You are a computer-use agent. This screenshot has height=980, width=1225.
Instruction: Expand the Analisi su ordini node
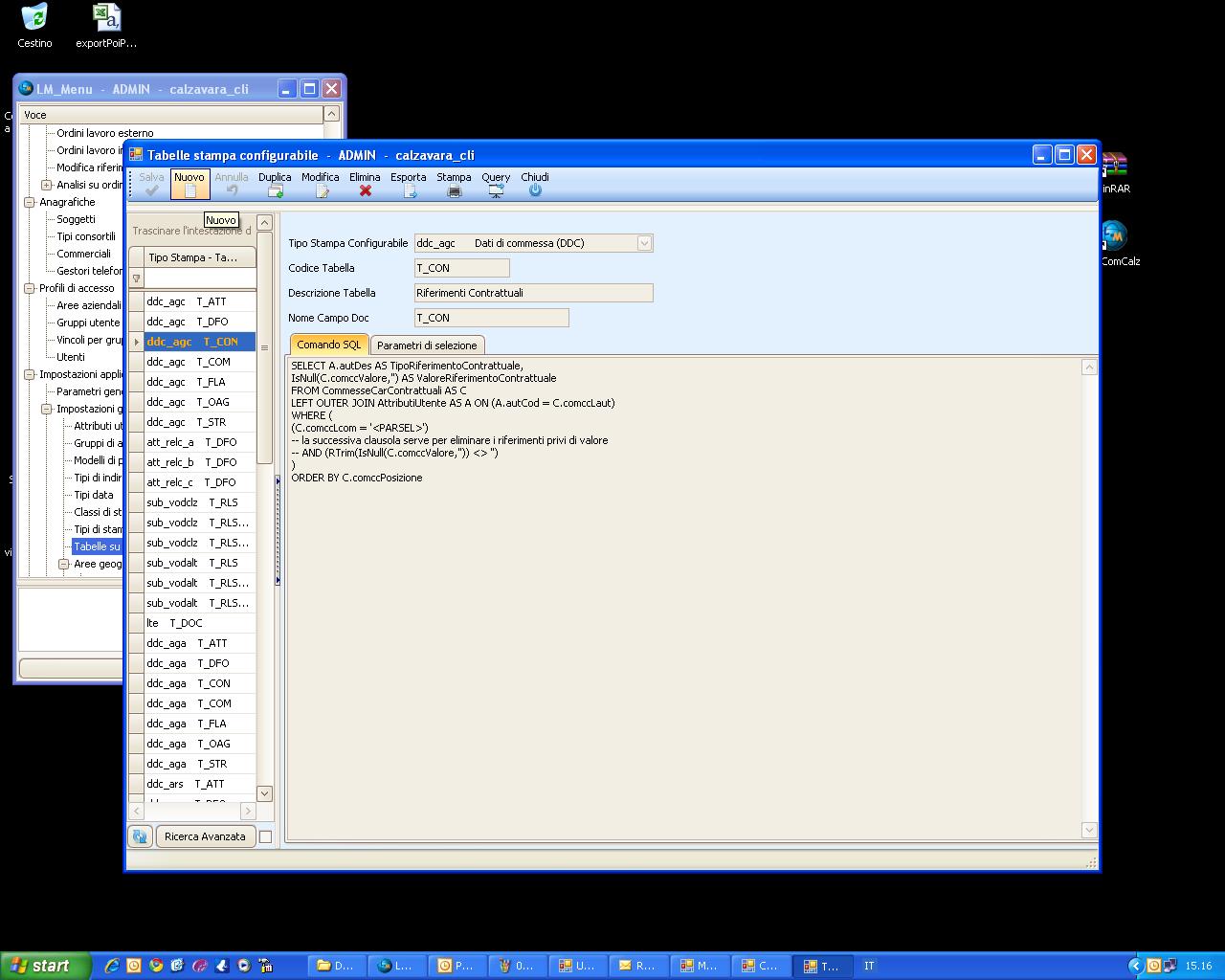[x=47, y=185]
